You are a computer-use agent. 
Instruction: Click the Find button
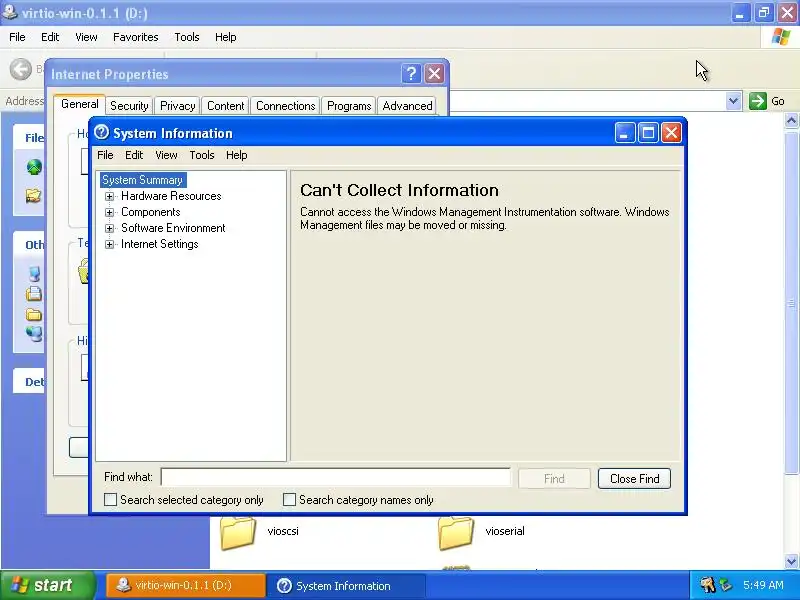point(554,479)
